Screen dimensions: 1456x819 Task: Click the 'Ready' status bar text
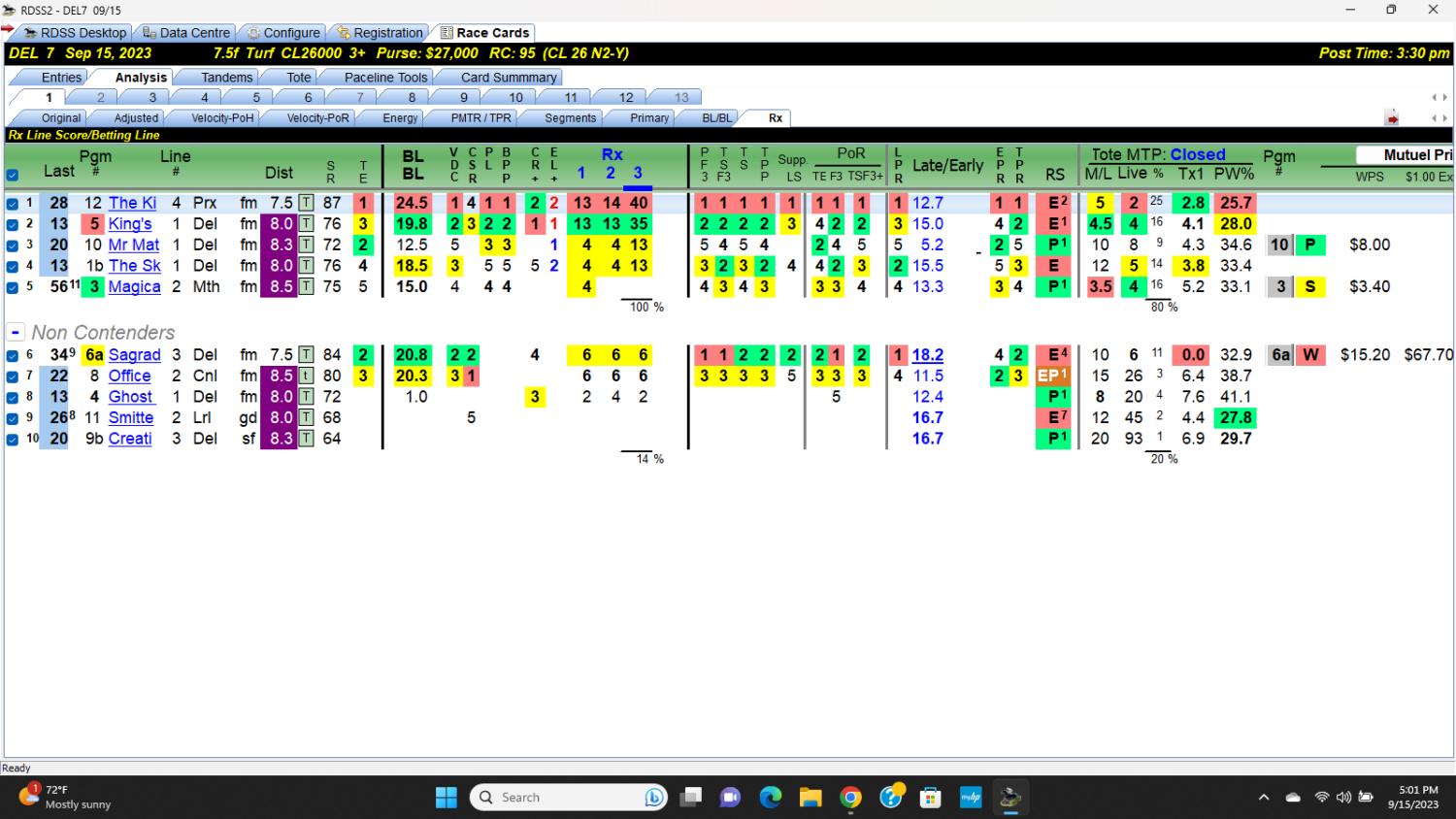[x=17, y=768]
